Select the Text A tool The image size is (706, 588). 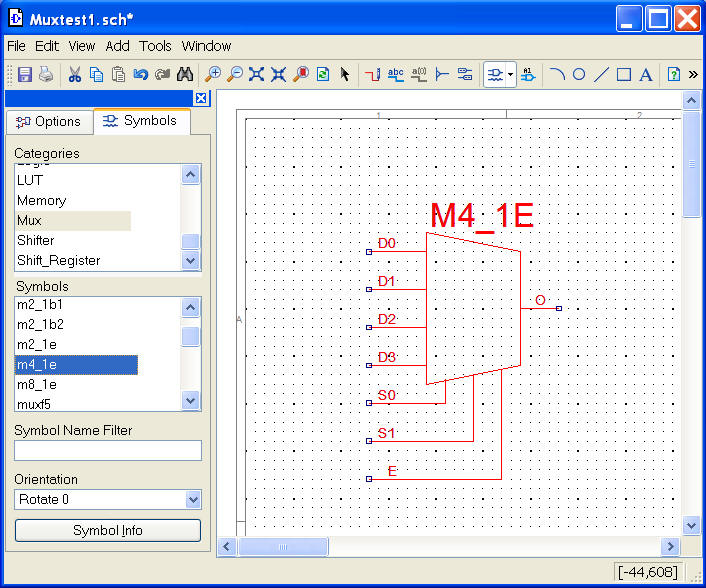[x=646, y=74]
